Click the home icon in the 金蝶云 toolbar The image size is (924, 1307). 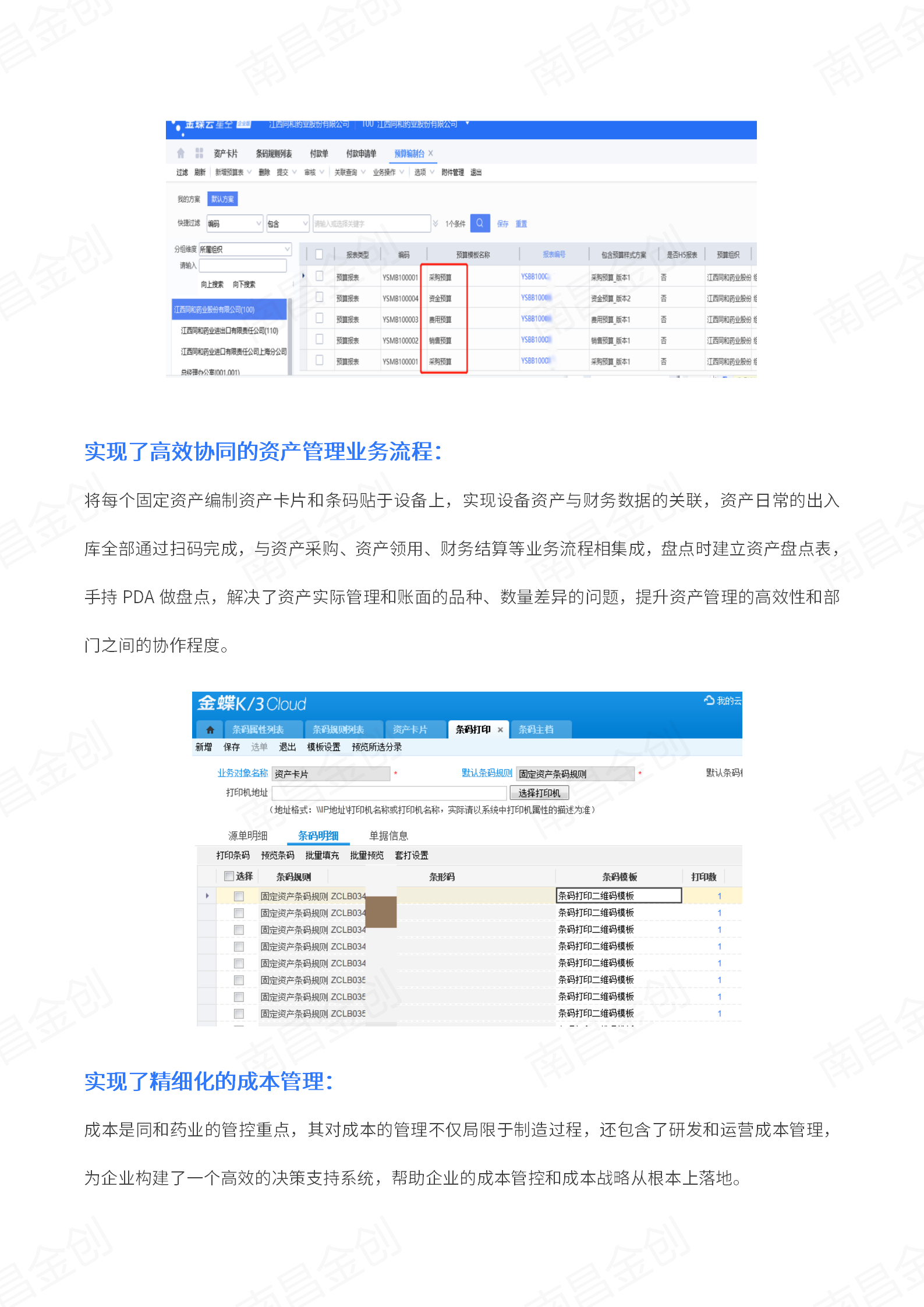[x=180, y=153]
